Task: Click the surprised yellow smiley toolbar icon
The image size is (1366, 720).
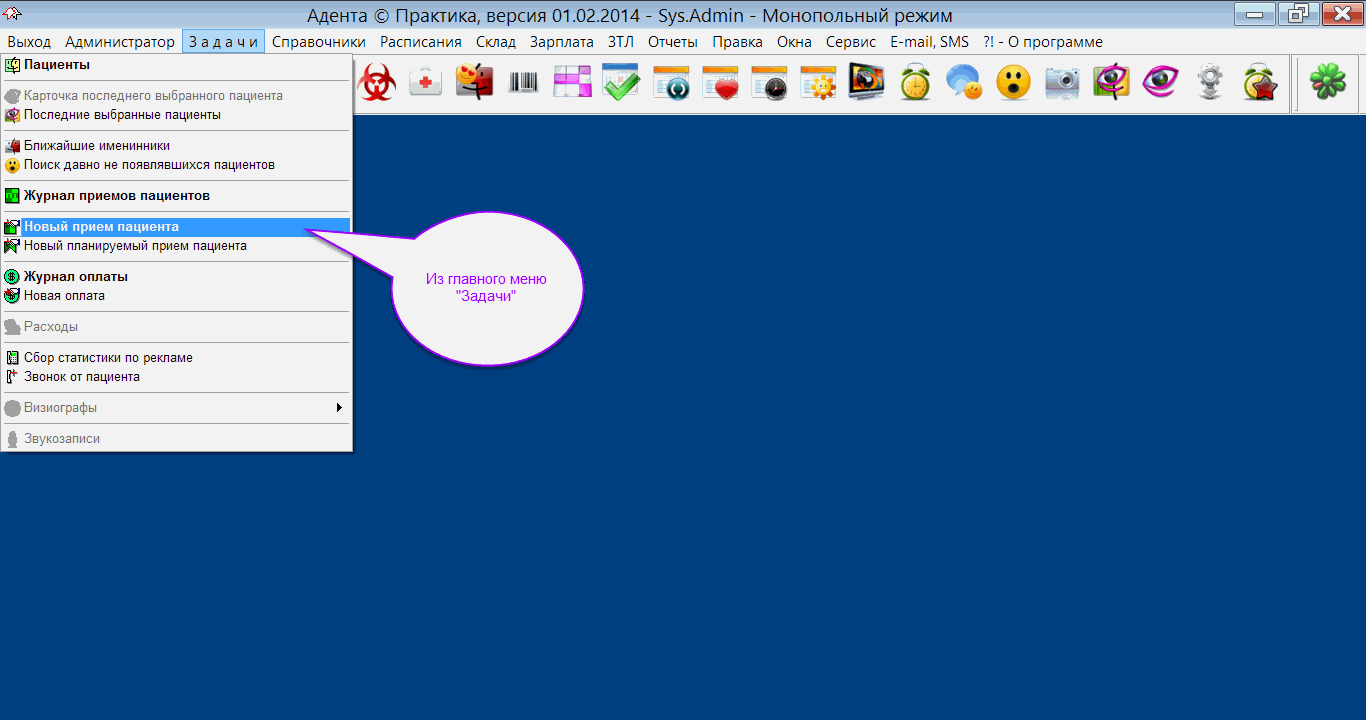Action: click(x=1013, y=83)
